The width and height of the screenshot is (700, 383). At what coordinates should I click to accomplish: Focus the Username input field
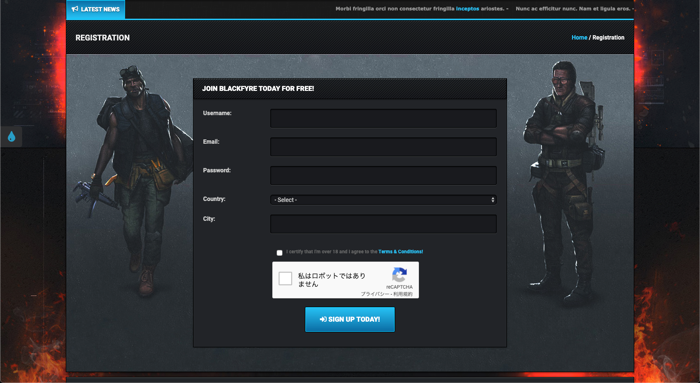(x=383, y=118)
